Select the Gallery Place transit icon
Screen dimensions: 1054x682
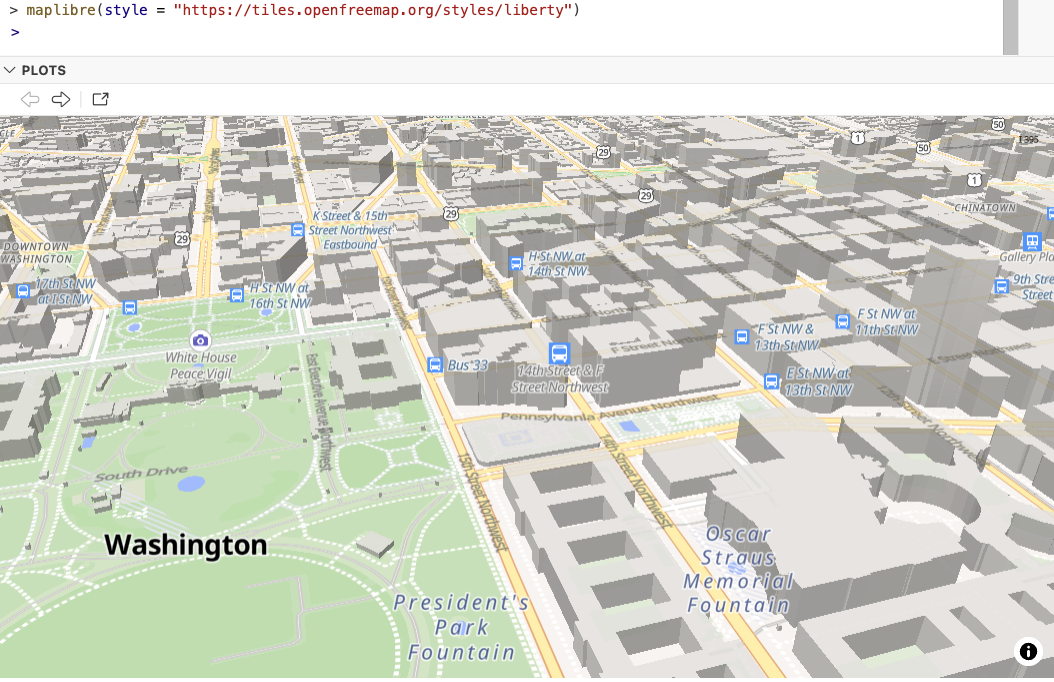(1032, 242)
